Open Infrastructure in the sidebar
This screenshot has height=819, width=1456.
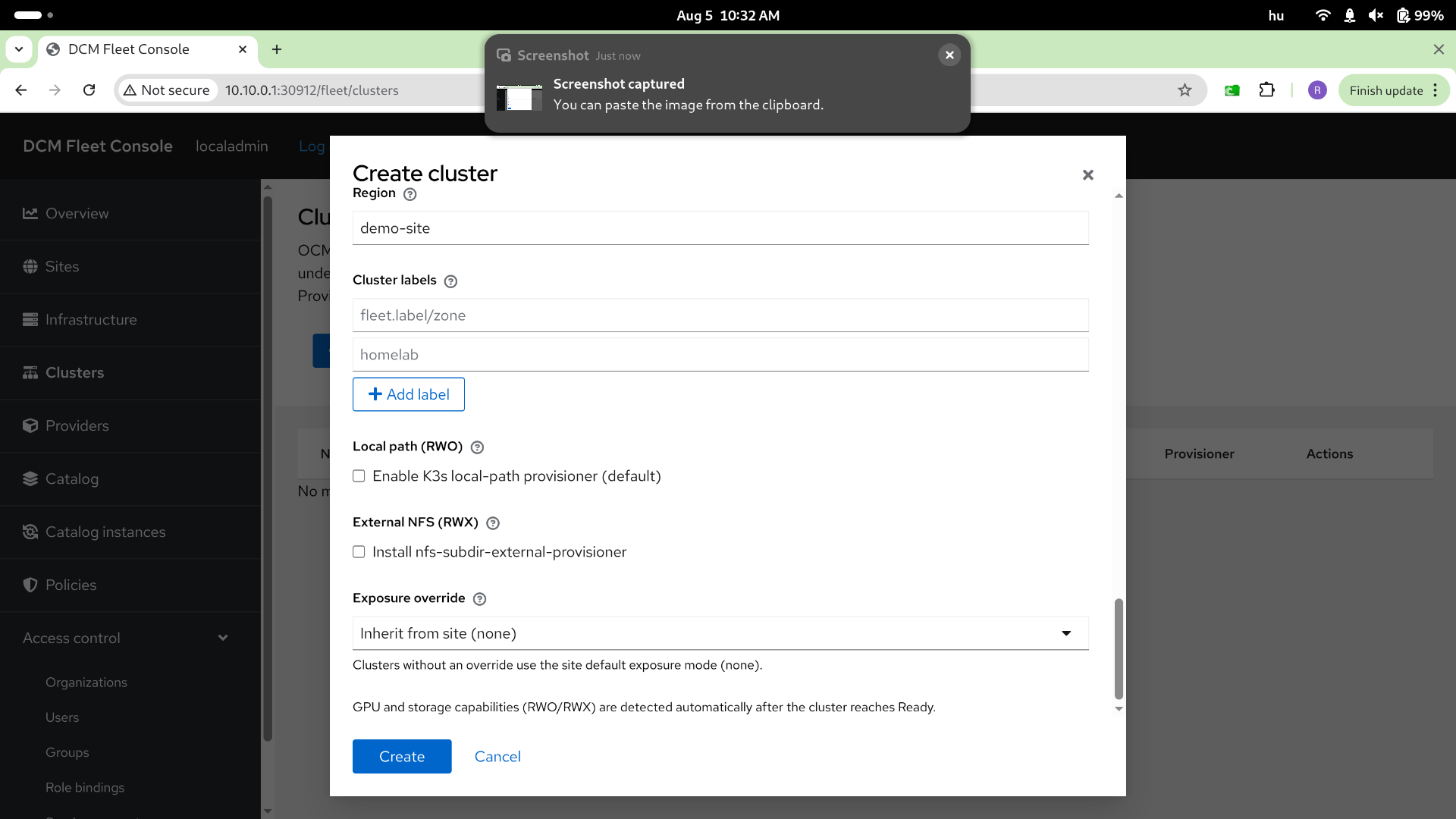coord(91,320)
